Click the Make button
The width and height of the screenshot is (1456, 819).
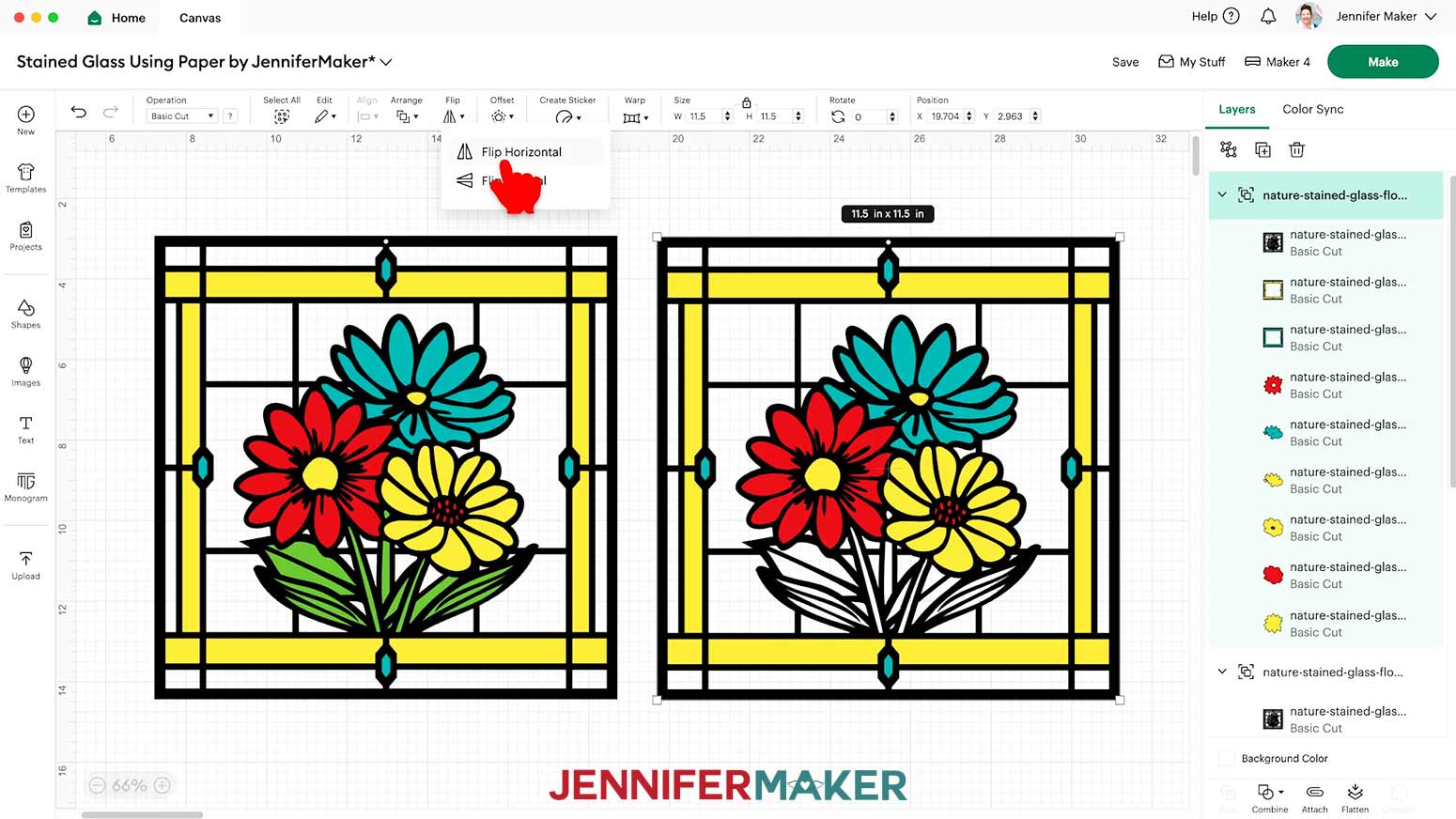(1383, 62)
